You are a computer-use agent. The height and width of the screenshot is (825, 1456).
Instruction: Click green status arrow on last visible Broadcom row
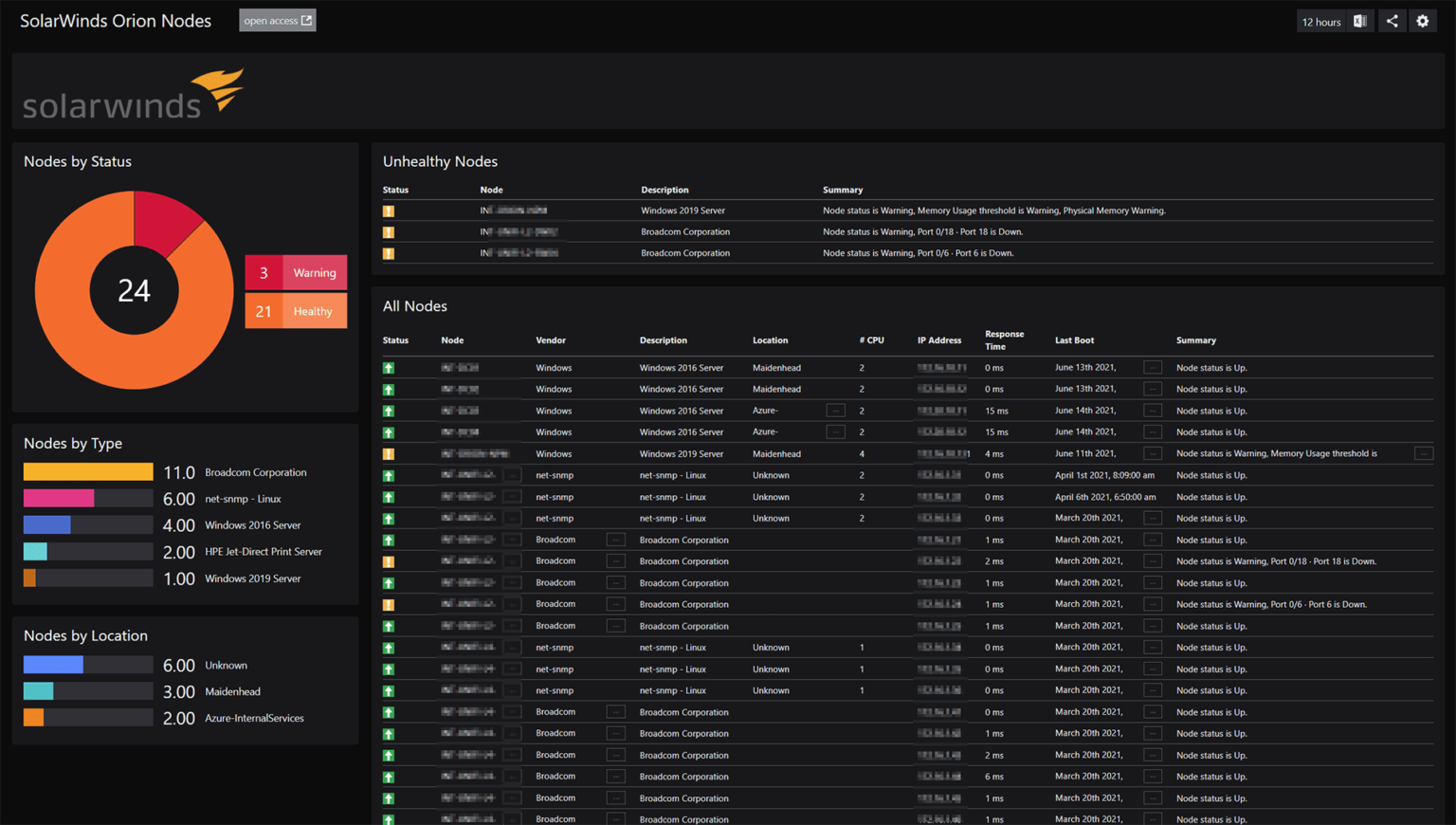click(389, 818)
